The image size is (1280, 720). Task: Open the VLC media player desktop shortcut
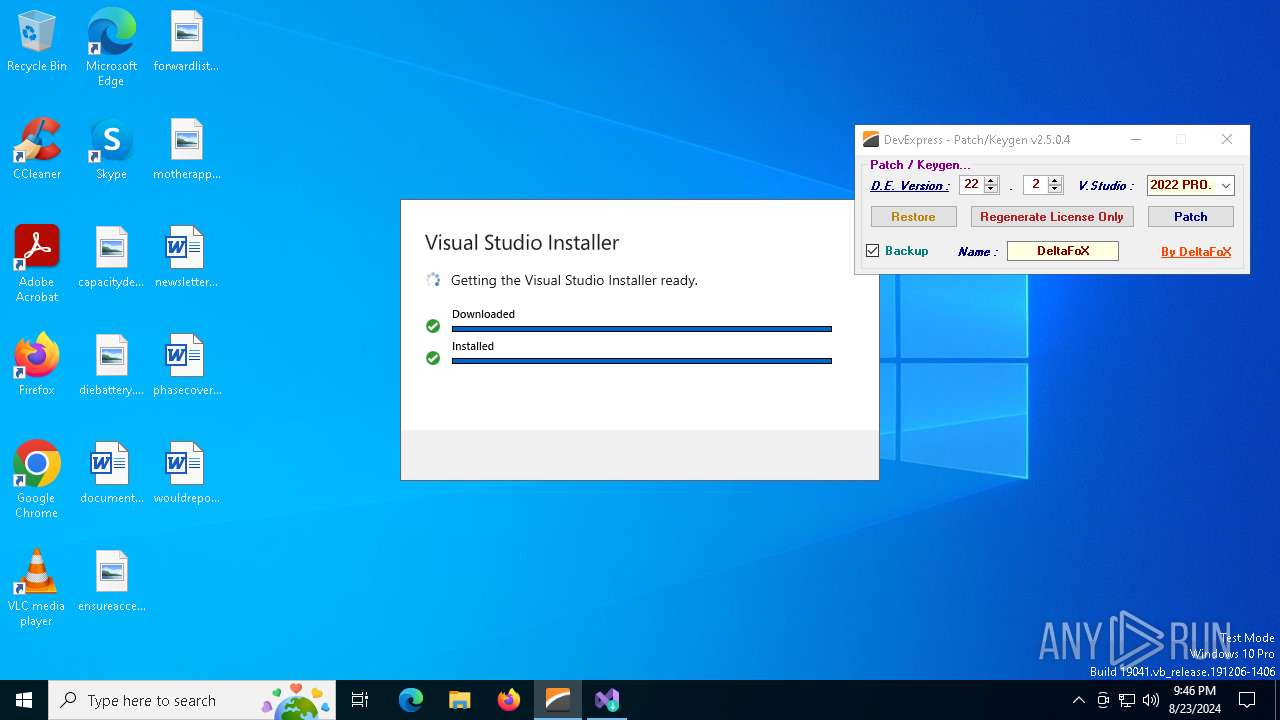[37, 588]
